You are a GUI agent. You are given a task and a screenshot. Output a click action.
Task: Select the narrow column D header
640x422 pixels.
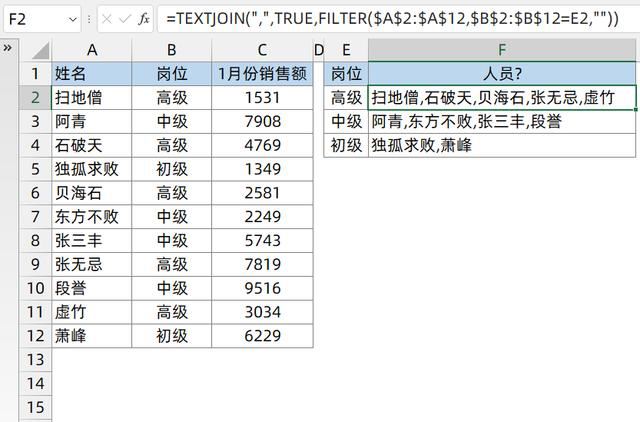(x=319, y=50)
